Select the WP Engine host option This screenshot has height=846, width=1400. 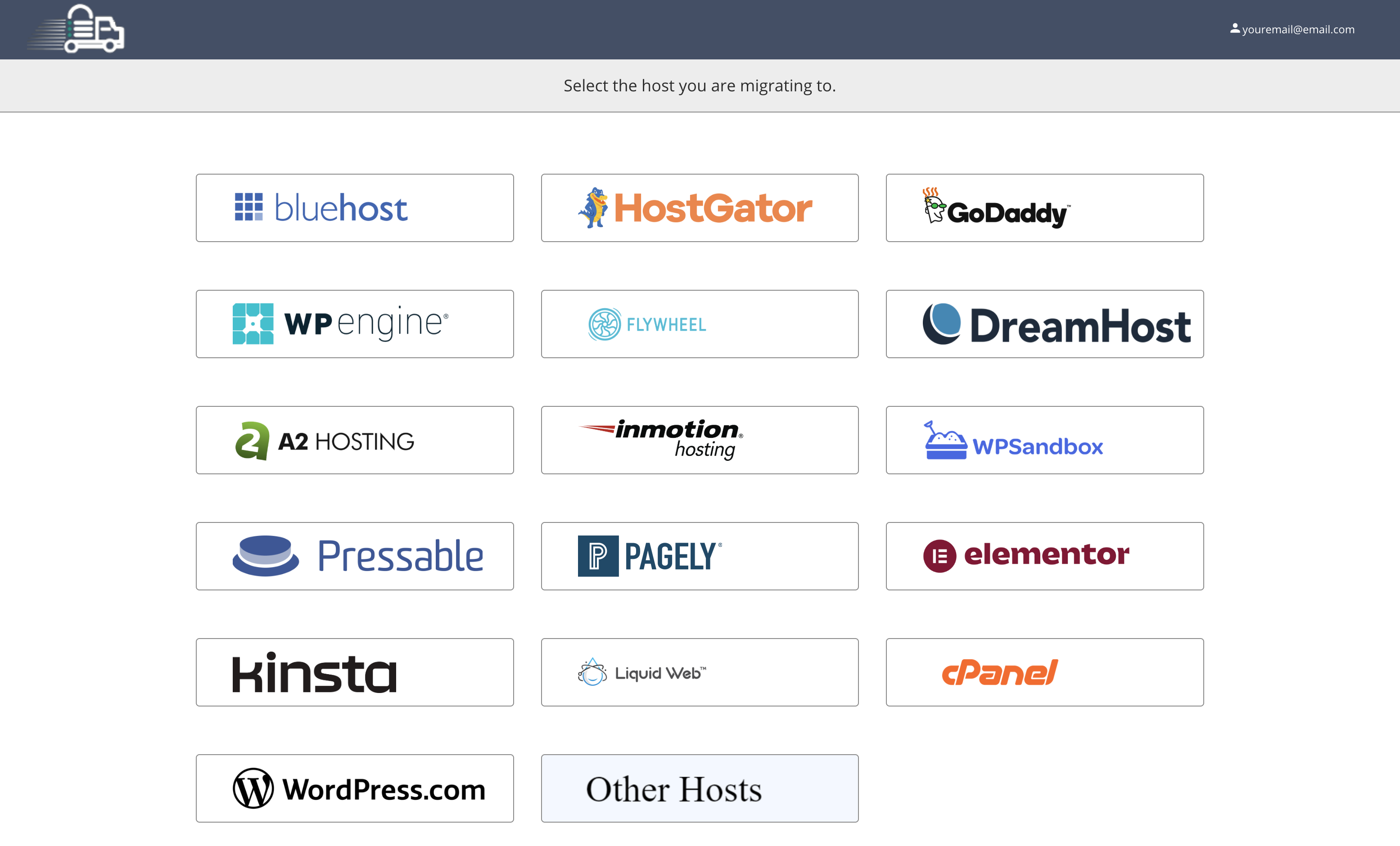pos(355,324)
